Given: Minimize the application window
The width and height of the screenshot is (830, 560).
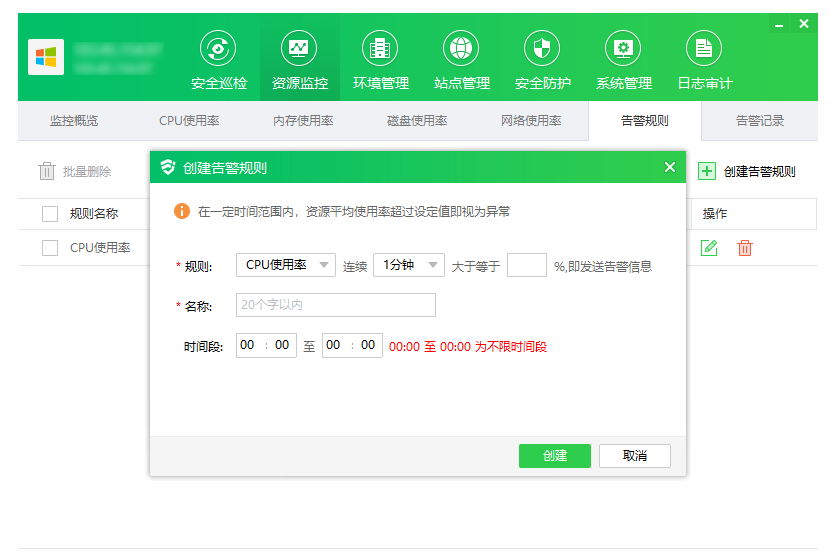Looking at the screenshot, I should pos(779,24).
